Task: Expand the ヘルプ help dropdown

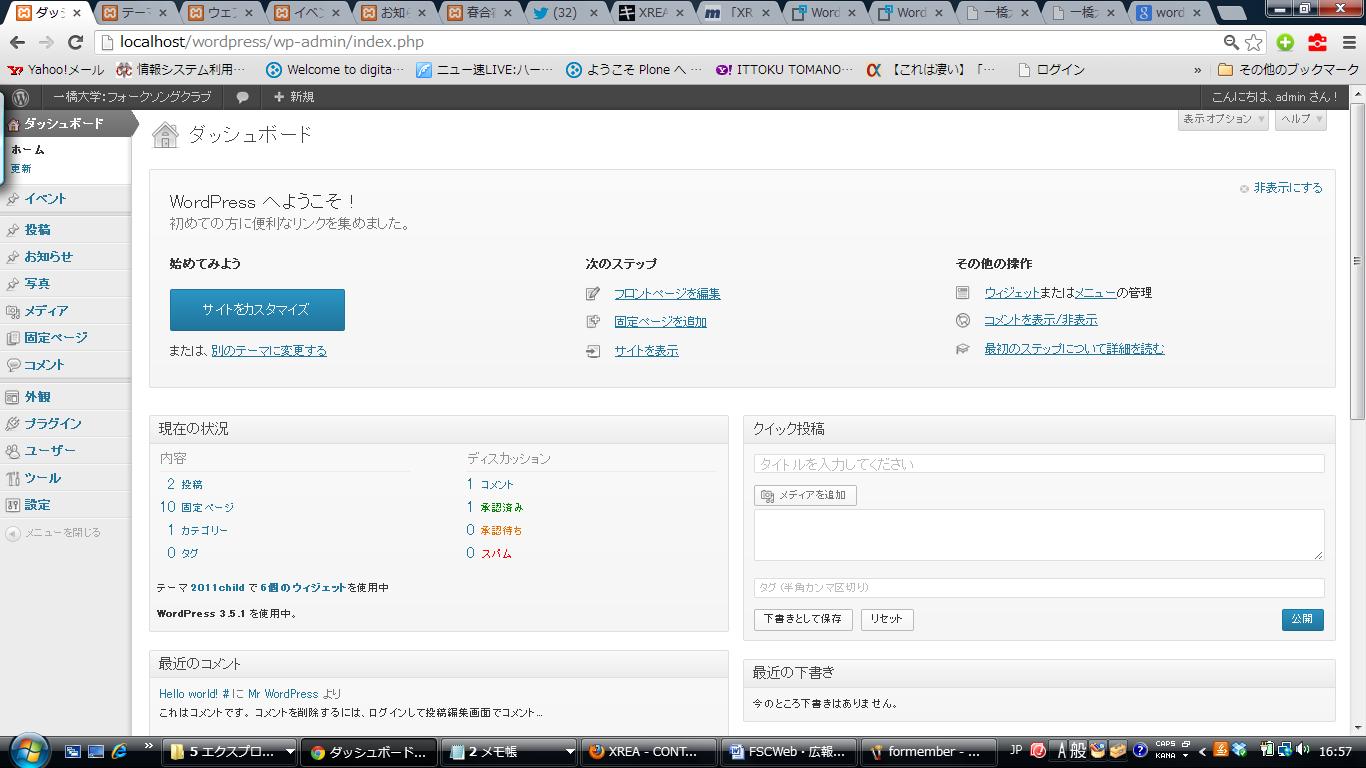Action: (1300, 119)
